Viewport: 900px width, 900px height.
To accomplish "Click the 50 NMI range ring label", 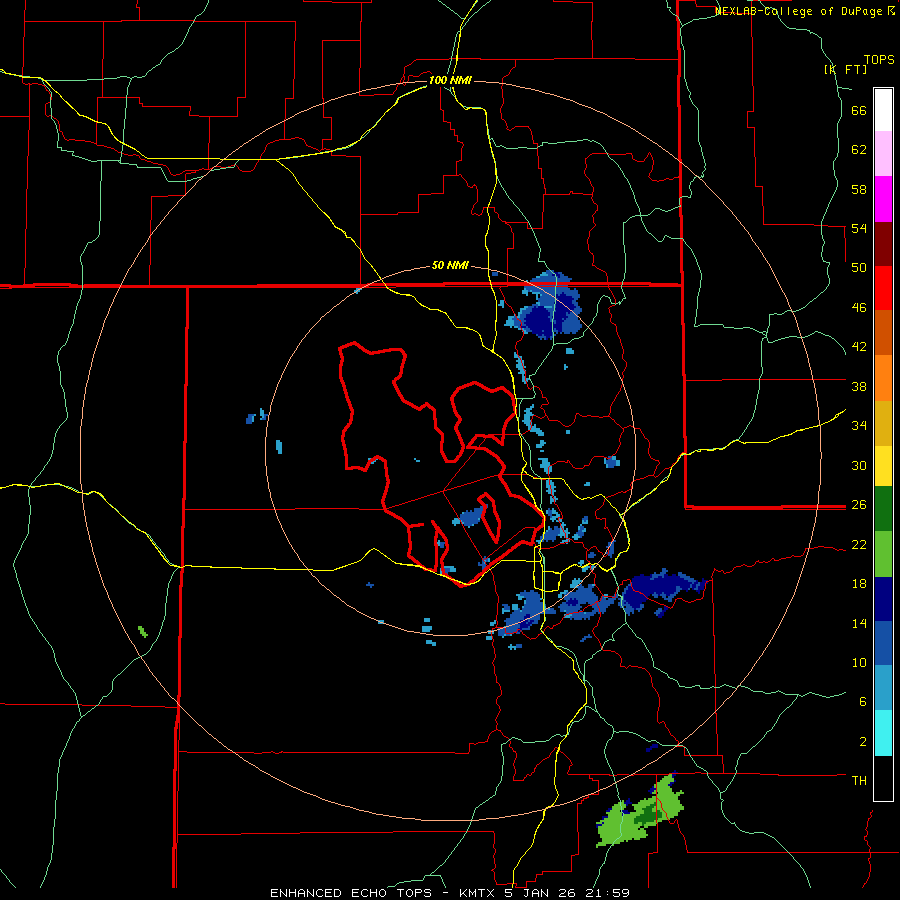I will point(450,265).
